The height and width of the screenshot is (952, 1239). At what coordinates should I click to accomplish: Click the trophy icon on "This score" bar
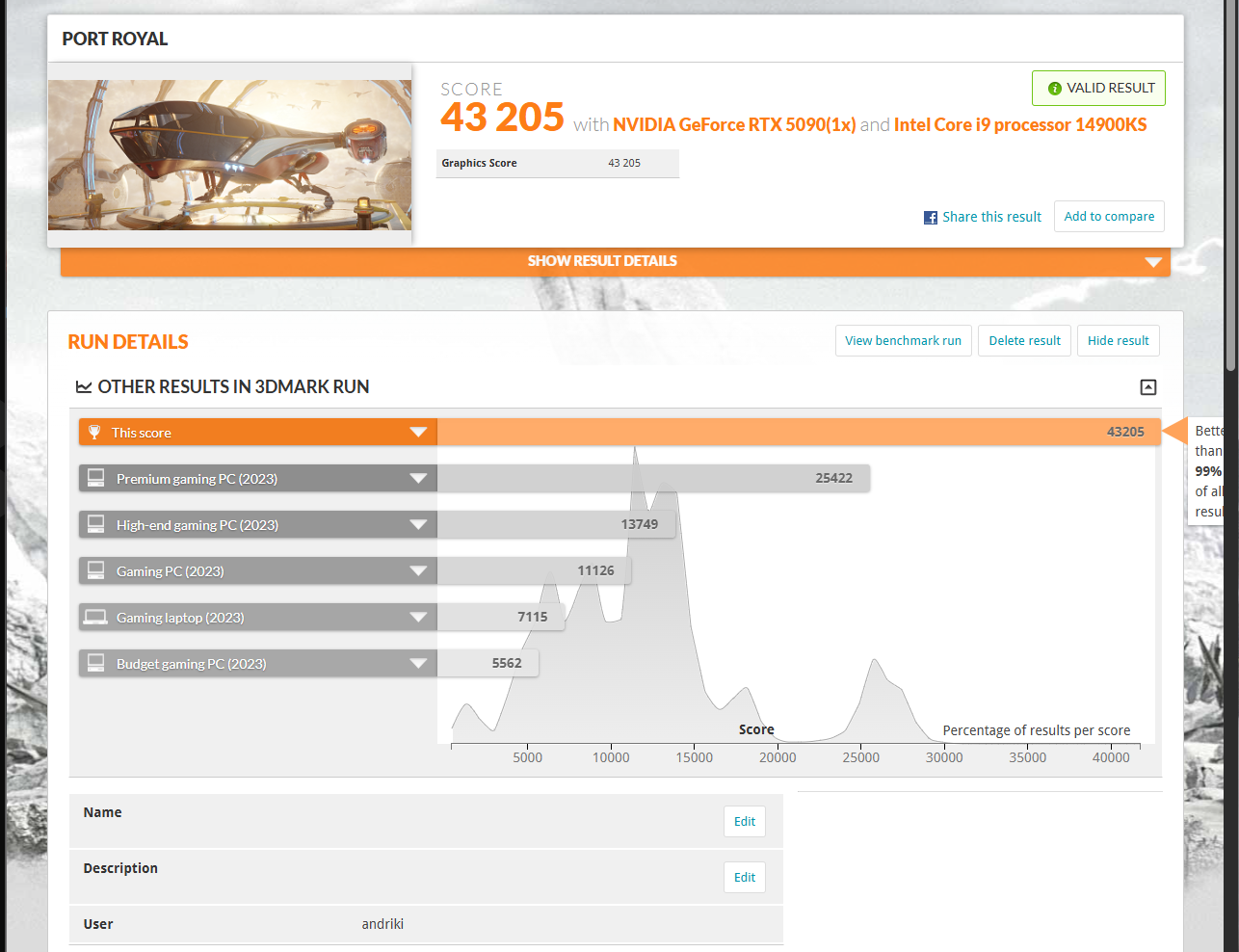click(x=95, y=432)
